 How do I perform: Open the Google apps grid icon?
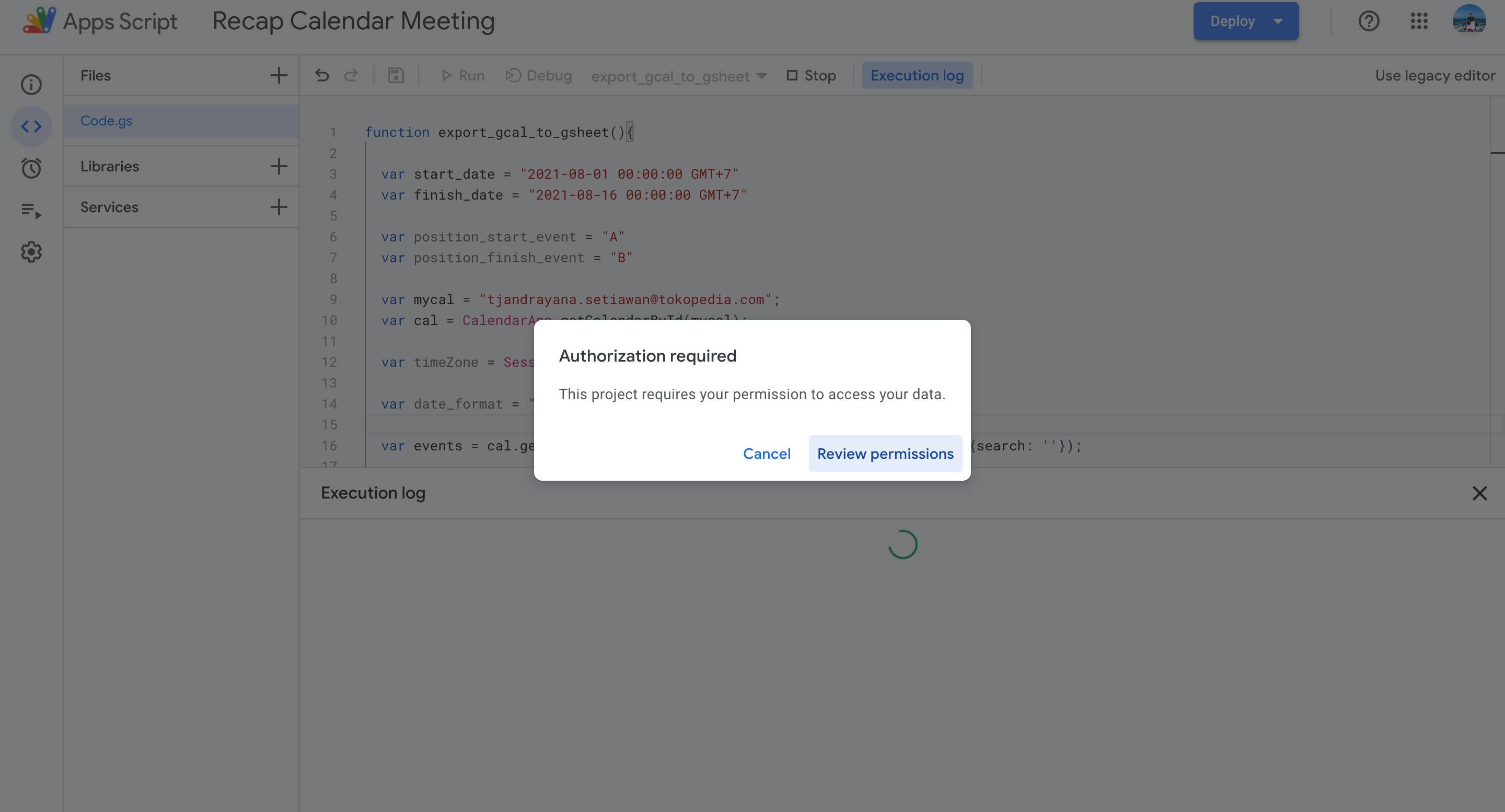1419,21
